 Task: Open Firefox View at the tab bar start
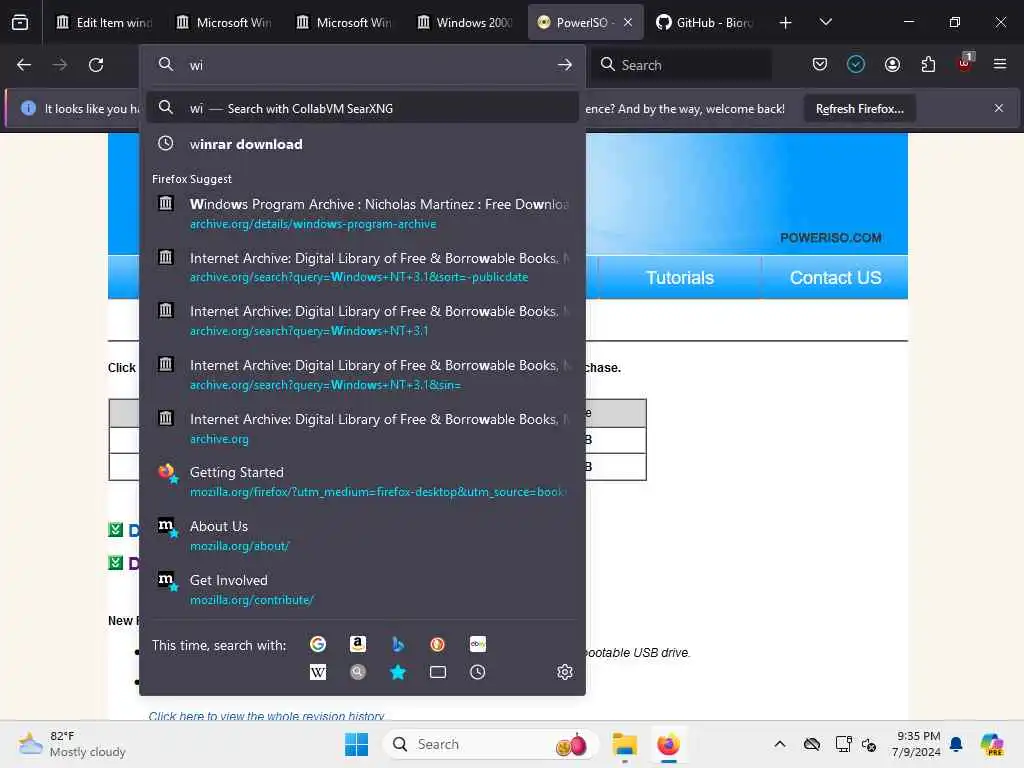(20, 22)
